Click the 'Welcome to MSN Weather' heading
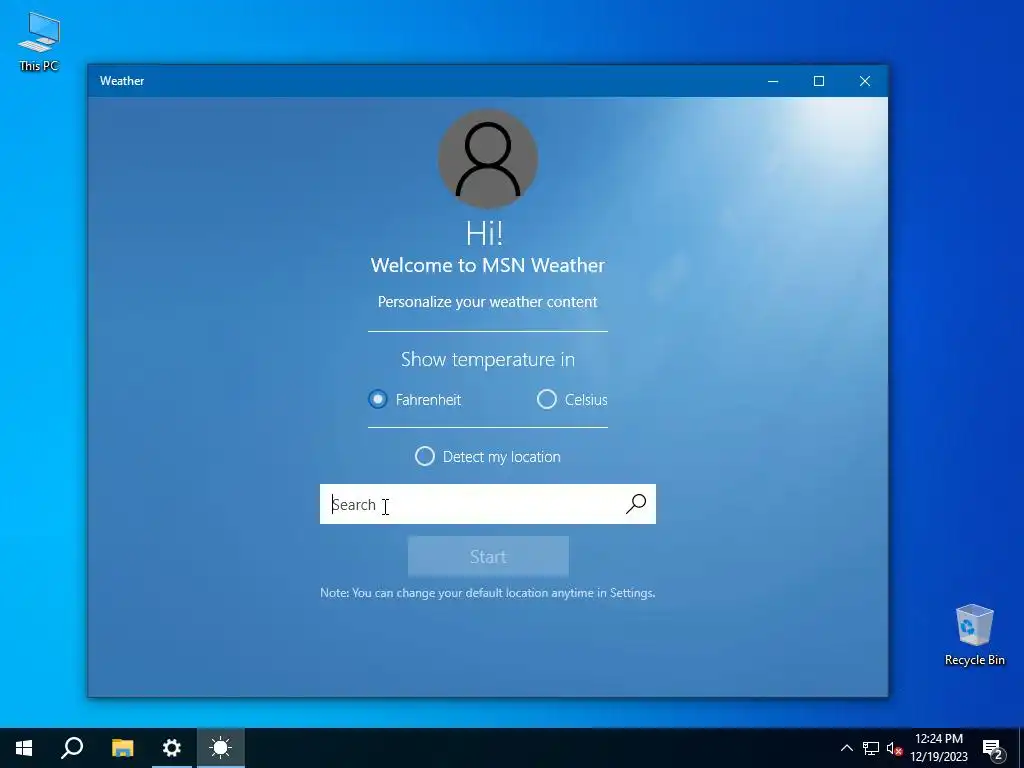This screenshot has width=1024, height=768. coord(488,265)
